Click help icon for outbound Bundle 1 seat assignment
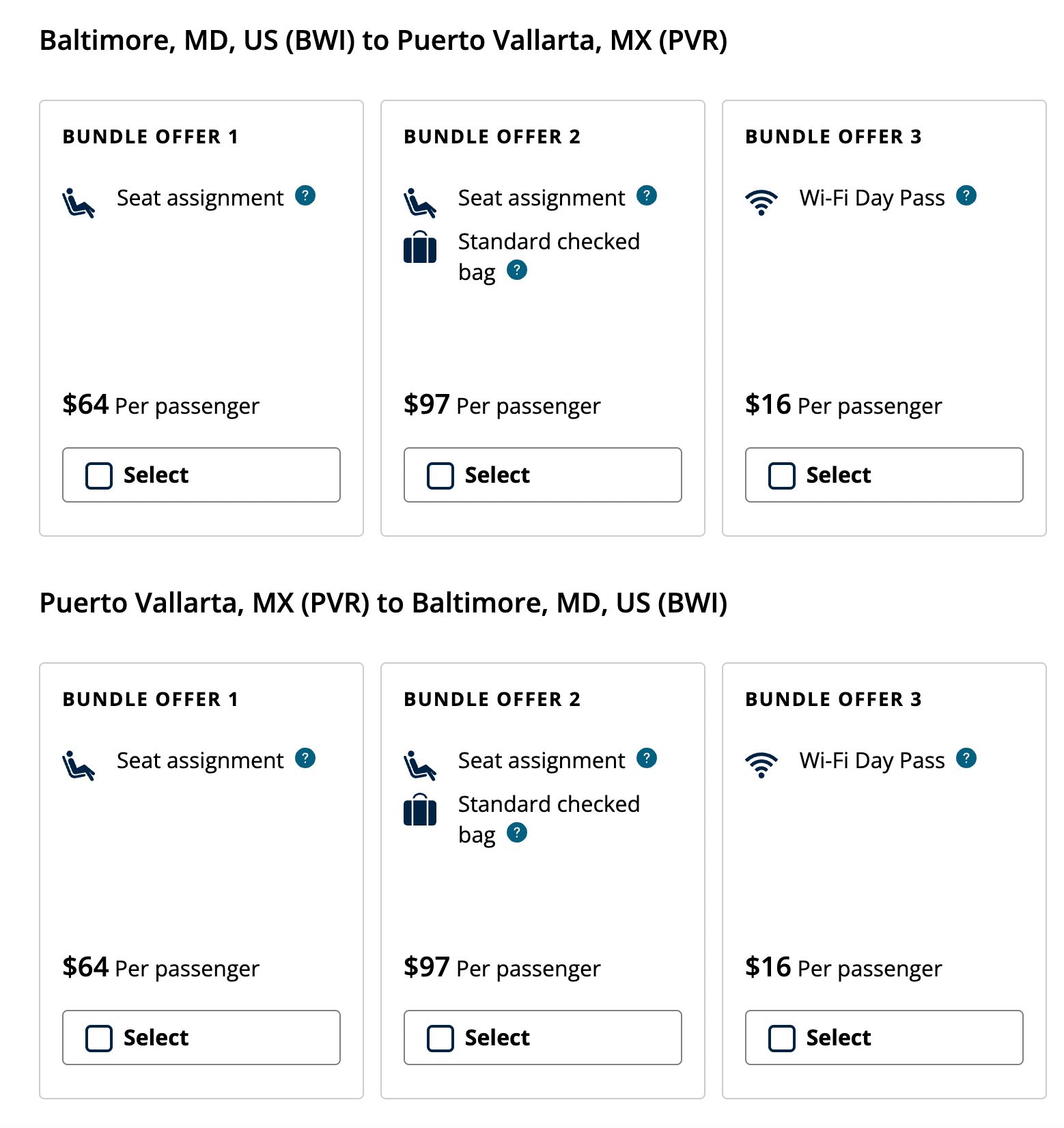This screenshot has width=1064, height=1128. pos(305,196)
